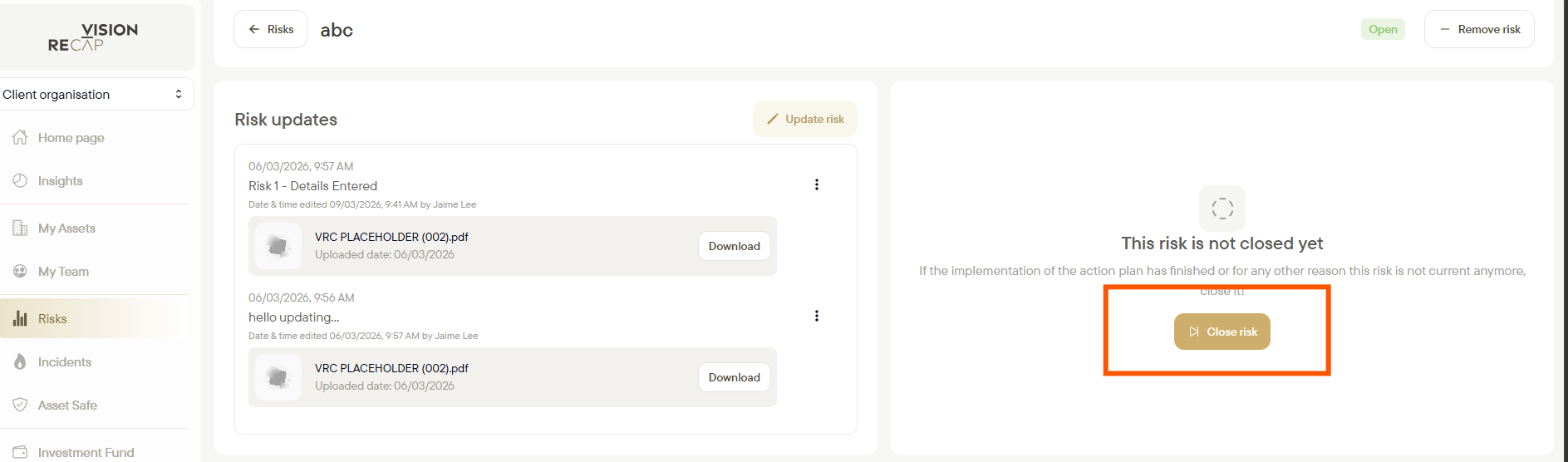This screenshot has height=462, width=1568.
Task: Open options menu for Risk 1 update
Action: [817, 184]
